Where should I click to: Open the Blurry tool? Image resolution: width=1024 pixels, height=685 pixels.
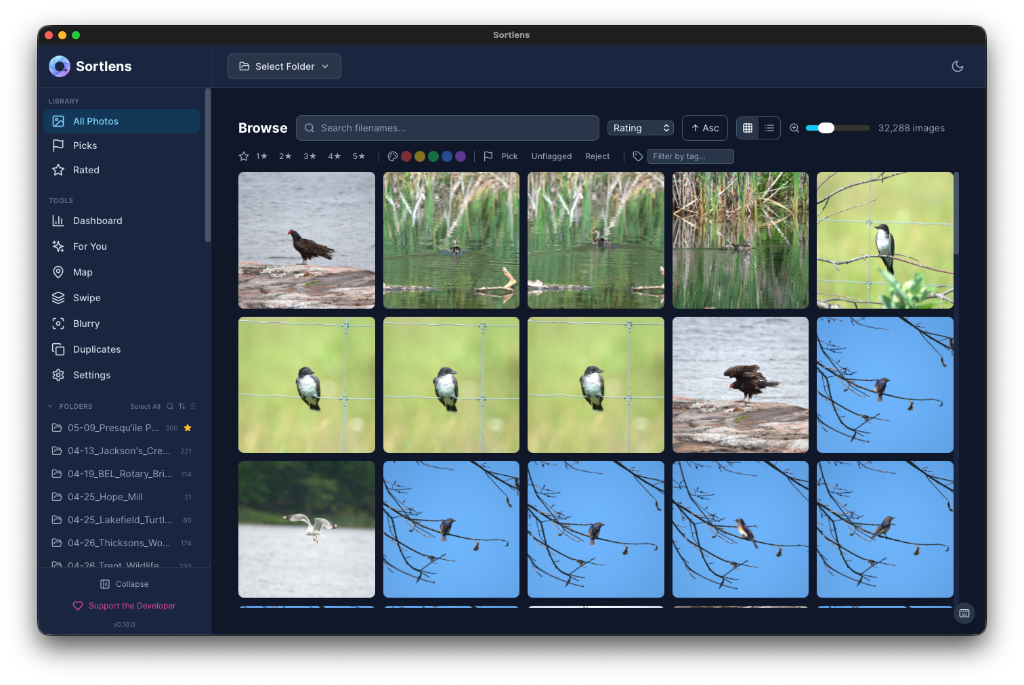[x=121, y=323]
